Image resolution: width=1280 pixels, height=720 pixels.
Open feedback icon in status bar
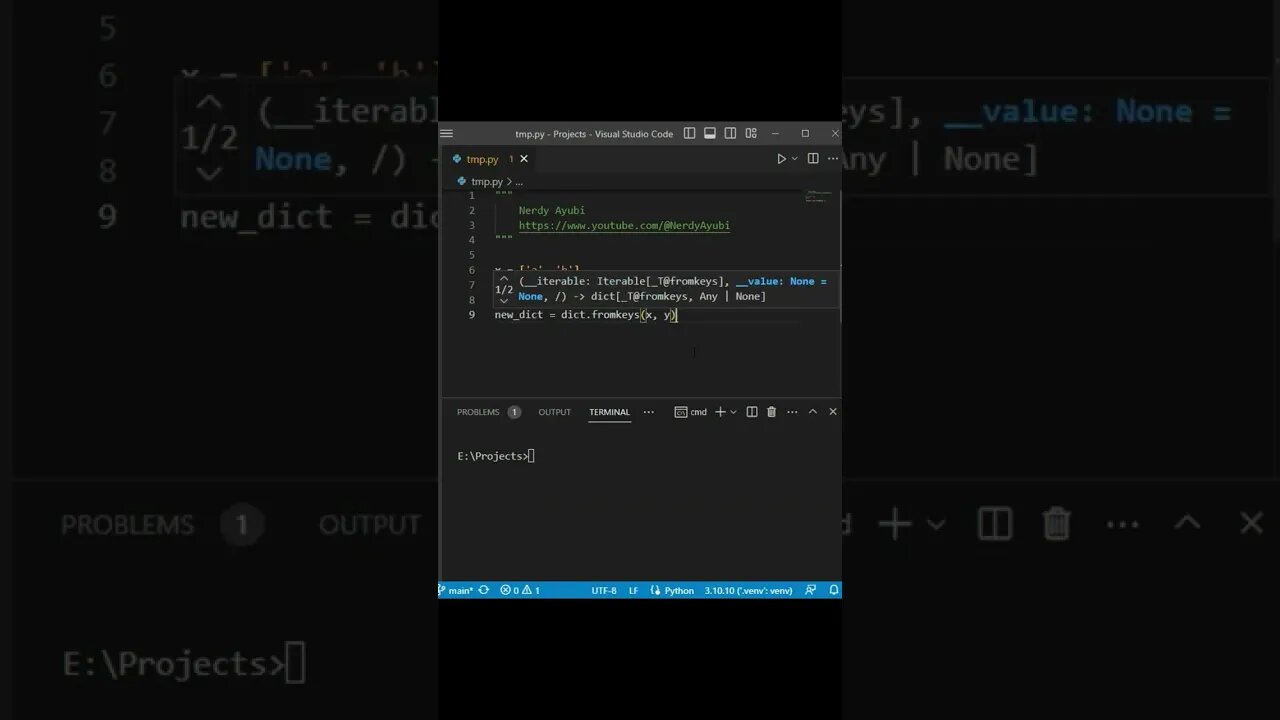811,591
